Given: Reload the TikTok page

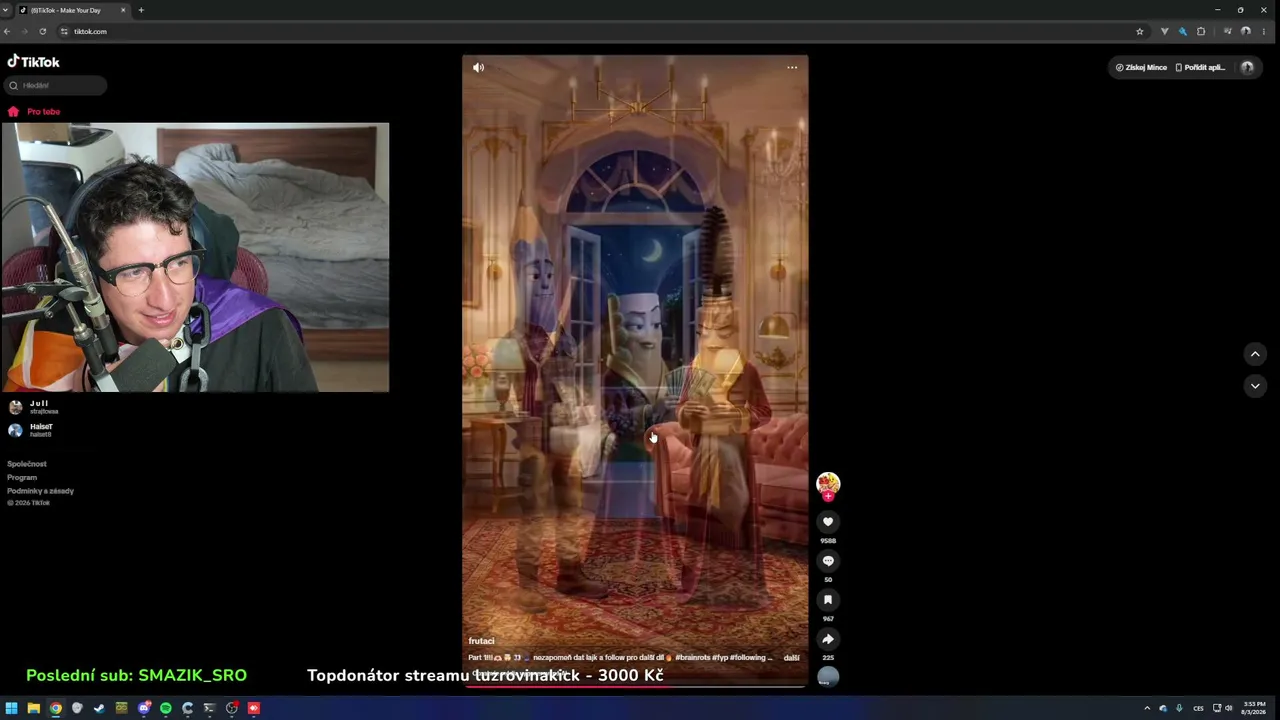Looking at the screenshot, I should tap(42, 32).
